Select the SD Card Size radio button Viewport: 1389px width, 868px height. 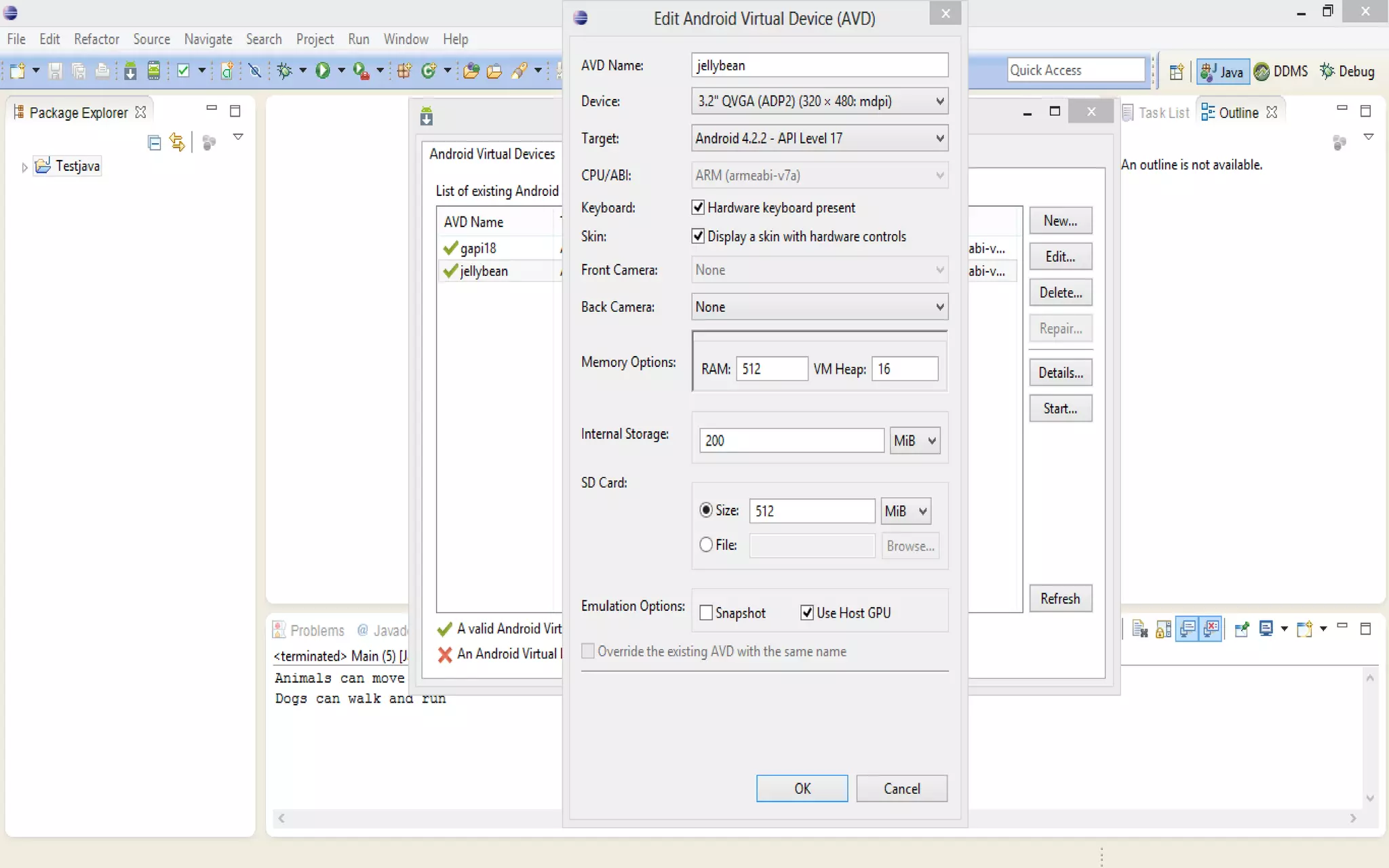(706, 510)
